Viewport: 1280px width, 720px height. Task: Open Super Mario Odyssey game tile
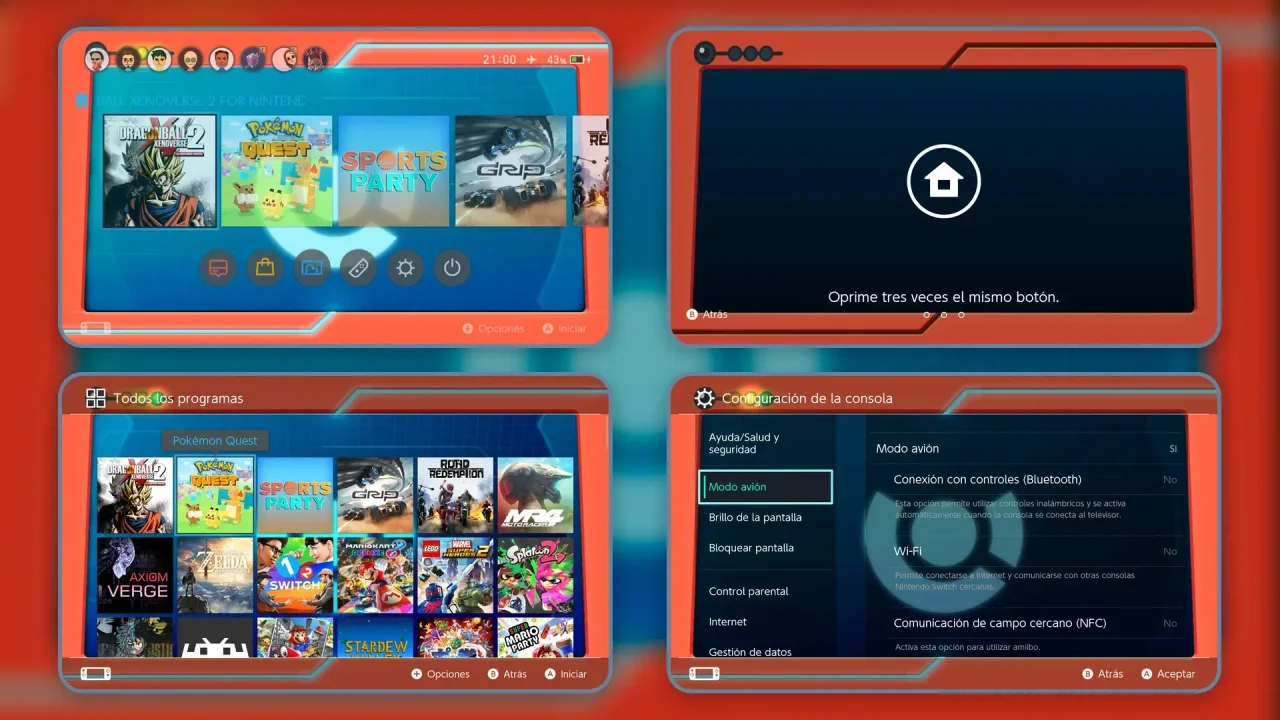pyautogui.click(x=295, y=637)
